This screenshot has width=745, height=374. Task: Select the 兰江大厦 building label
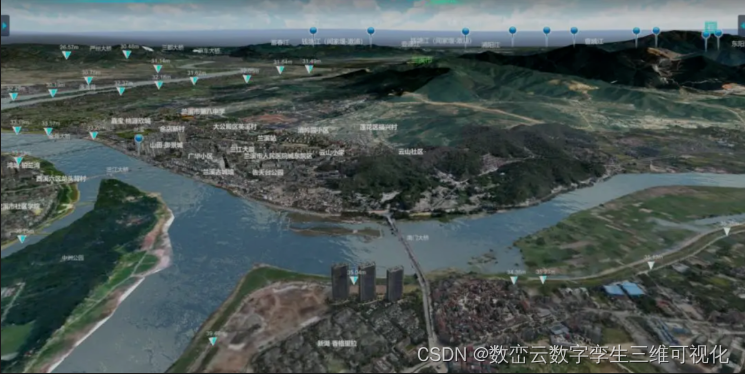coord(242,149)
